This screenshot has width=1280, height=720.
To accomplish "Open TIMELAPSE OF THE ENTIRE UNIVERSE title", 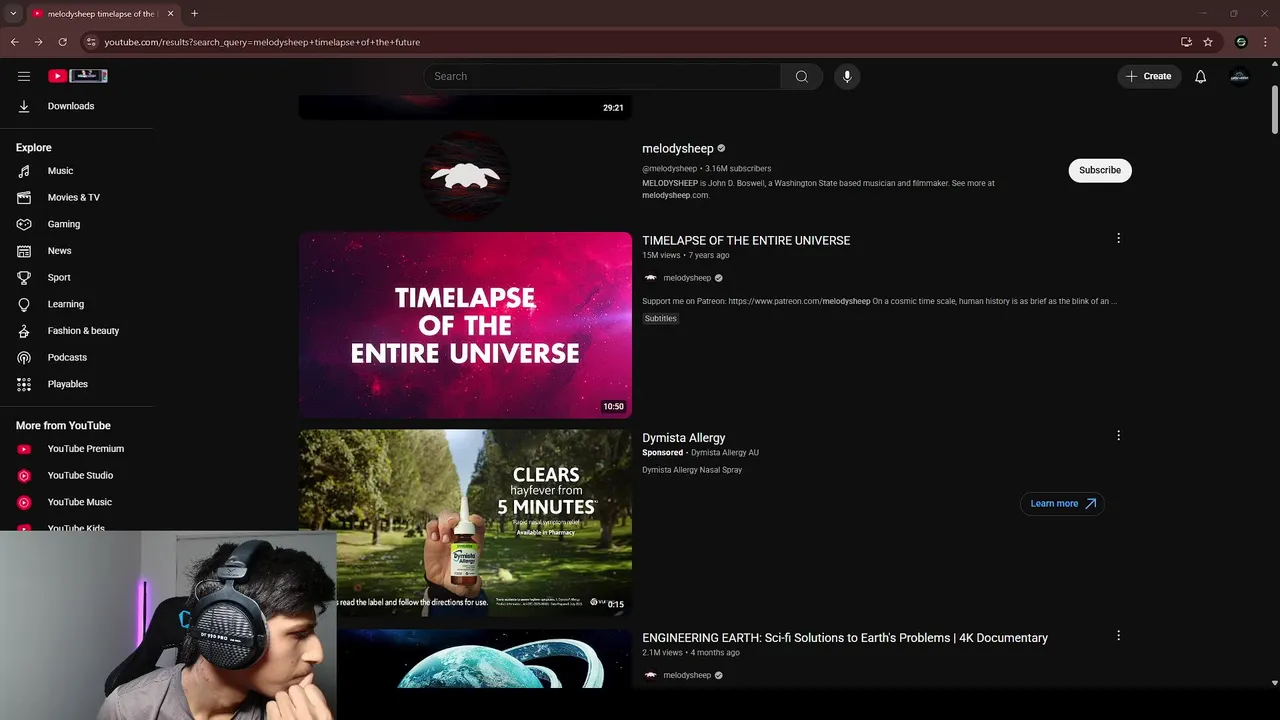I will [746, 240].
